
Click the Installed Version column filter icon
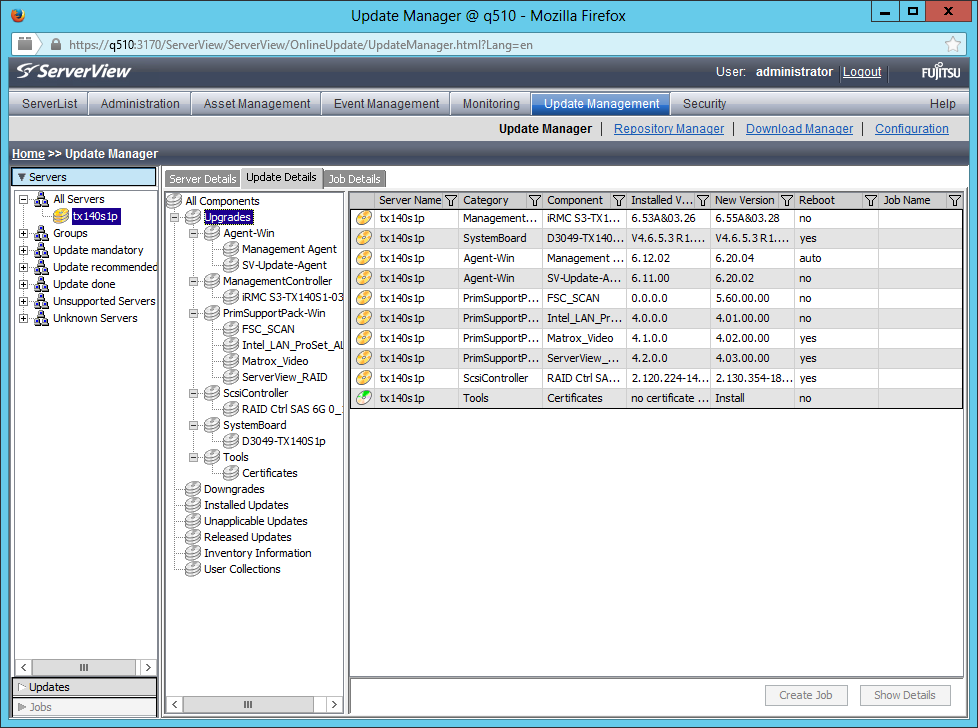pyautogui.click(x=703, y=200)
